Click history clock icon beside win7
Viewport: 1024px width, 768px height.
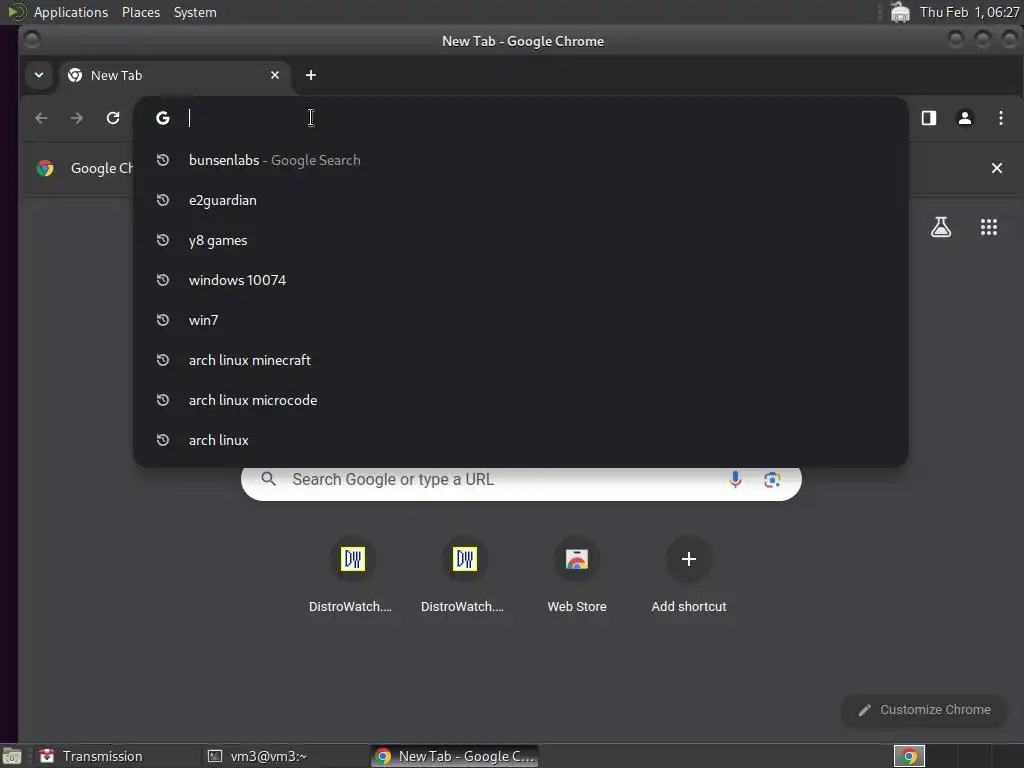[163, 320]
